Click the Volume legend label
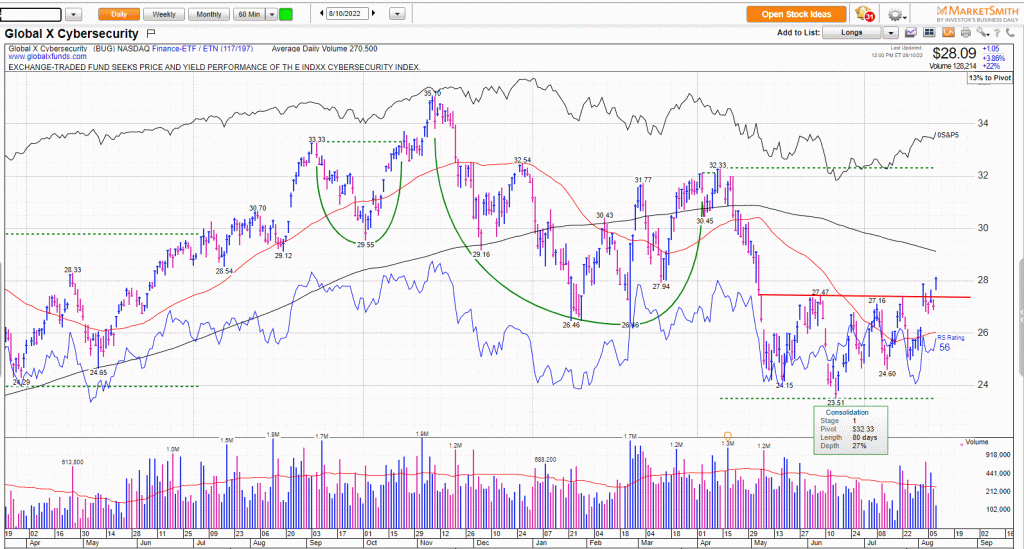Screen dimensions: 1024x549 click(x=977, y=442)
